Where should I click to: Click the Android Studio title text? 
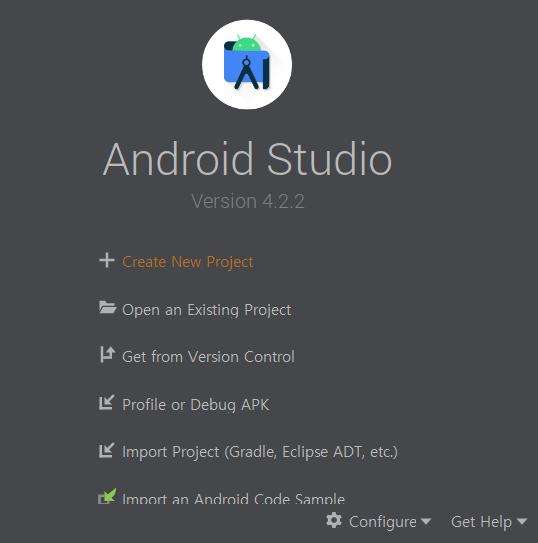[x=247, y=159]
